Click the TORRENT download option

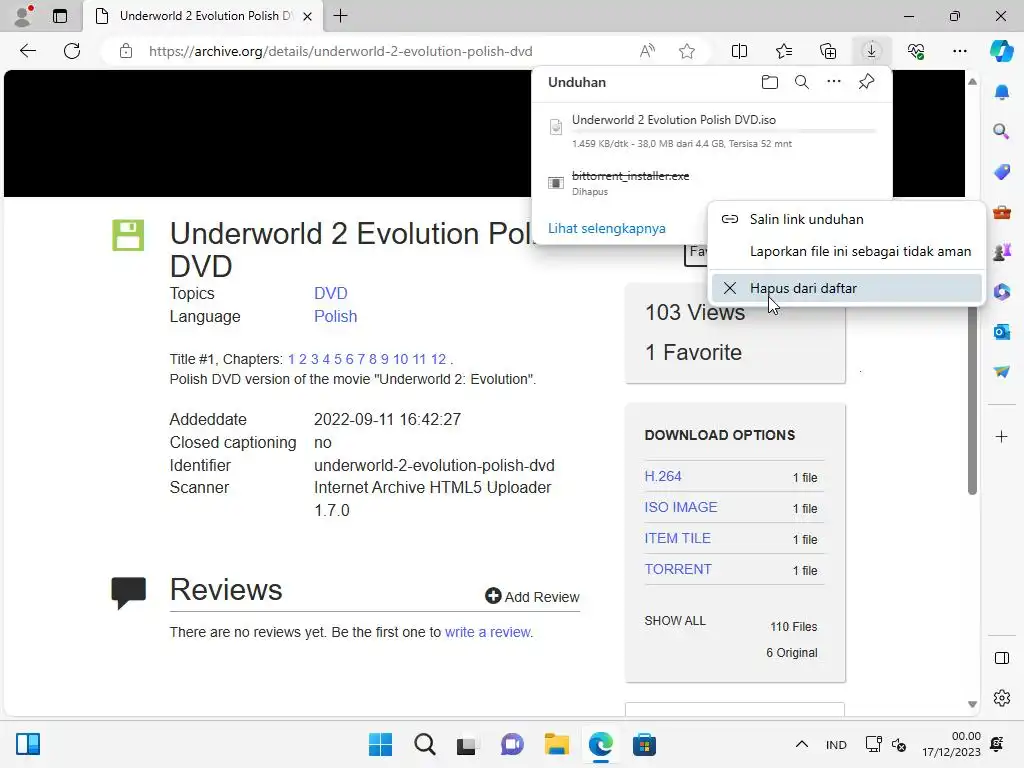click(x=678, y=569)
